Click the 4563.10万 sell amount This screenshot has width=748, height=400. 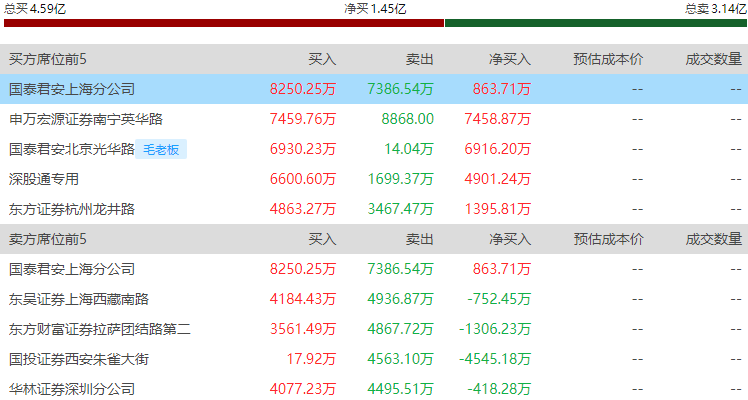(400, 359)
